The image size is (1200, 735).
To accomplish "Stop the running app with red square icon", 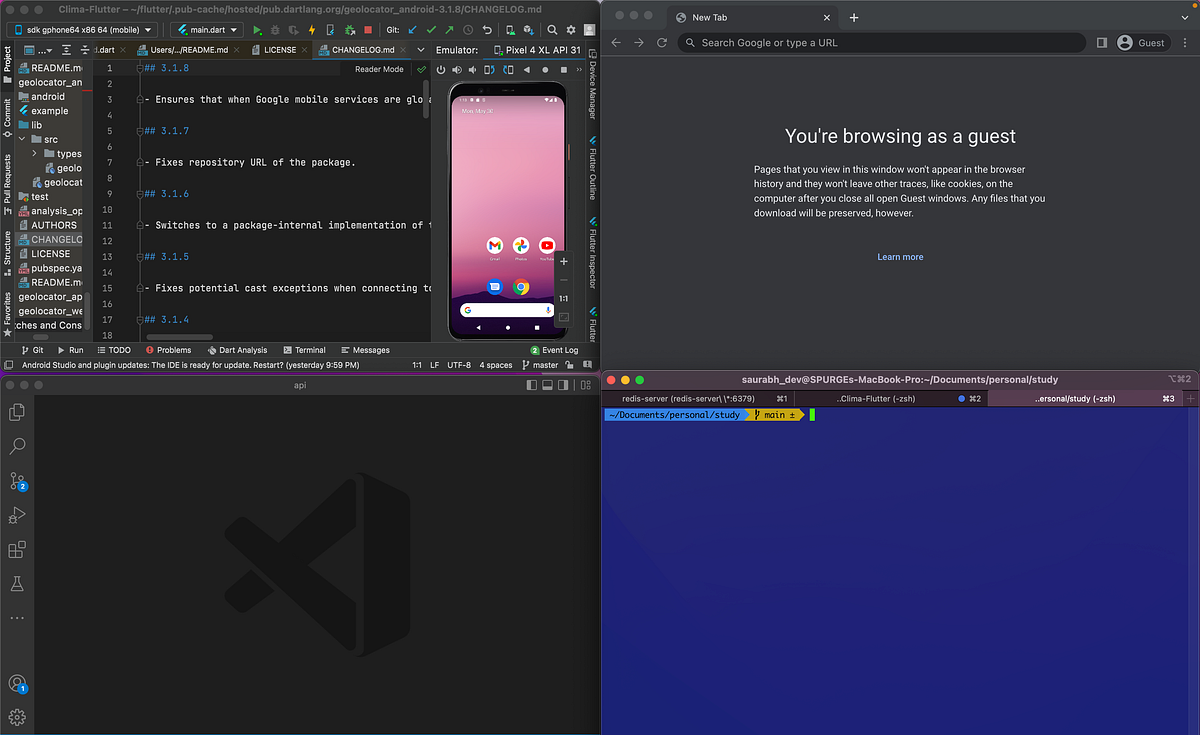I will (368, 30).
